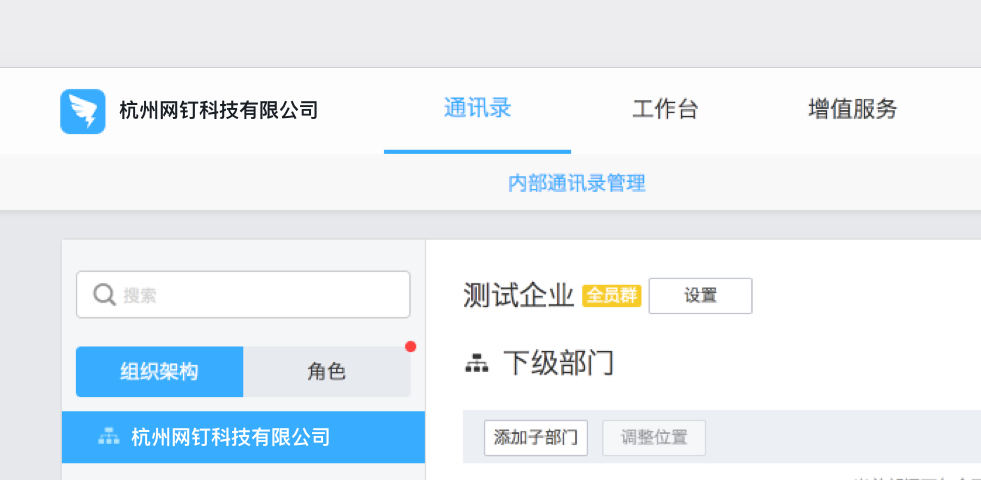Select the 内部通讯录管理 submenu
The image size is (981, 480).
[x=576, y=183]
